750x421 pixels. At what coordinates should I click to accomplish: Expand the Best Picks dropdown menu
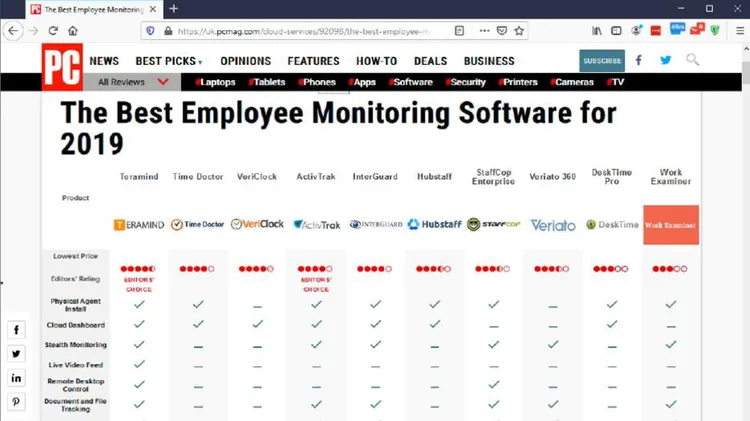click(x=169, y=61)
